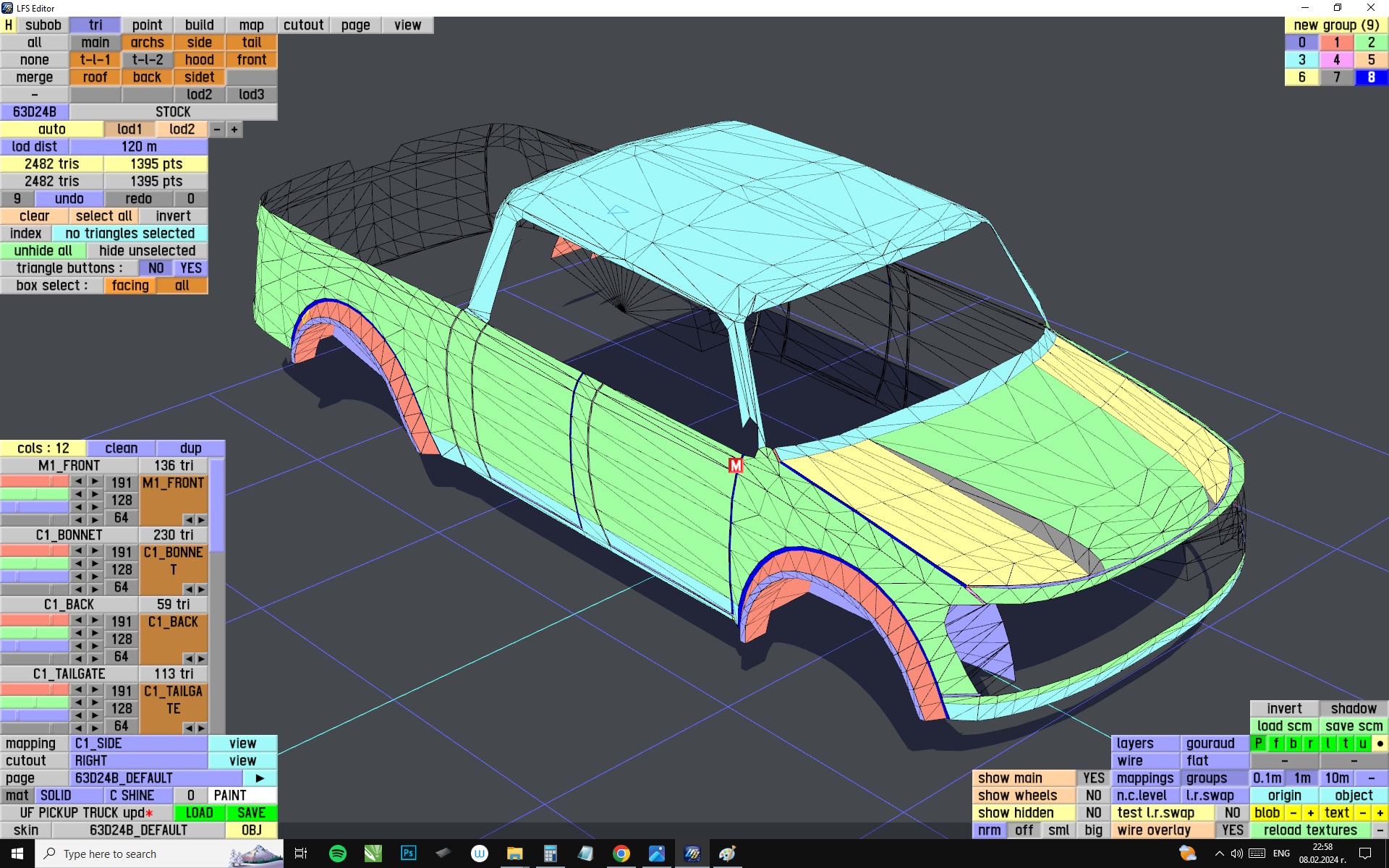Viewport: 1389px width, 868px height.
Task: Collapse the panel with the H button
Action: pos(9,25)
